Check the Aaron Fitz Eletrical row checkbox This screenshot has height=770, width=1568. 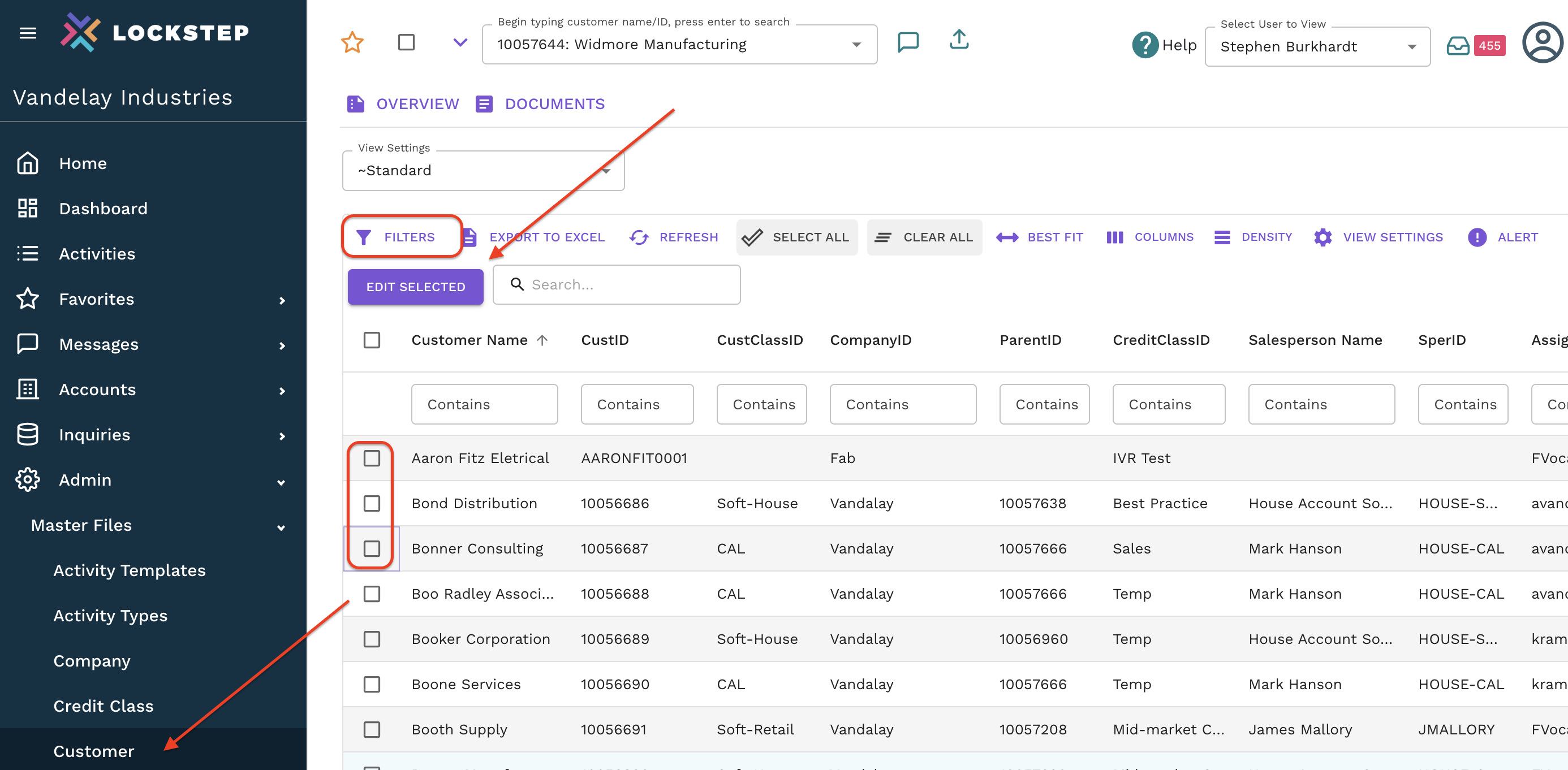371,458
